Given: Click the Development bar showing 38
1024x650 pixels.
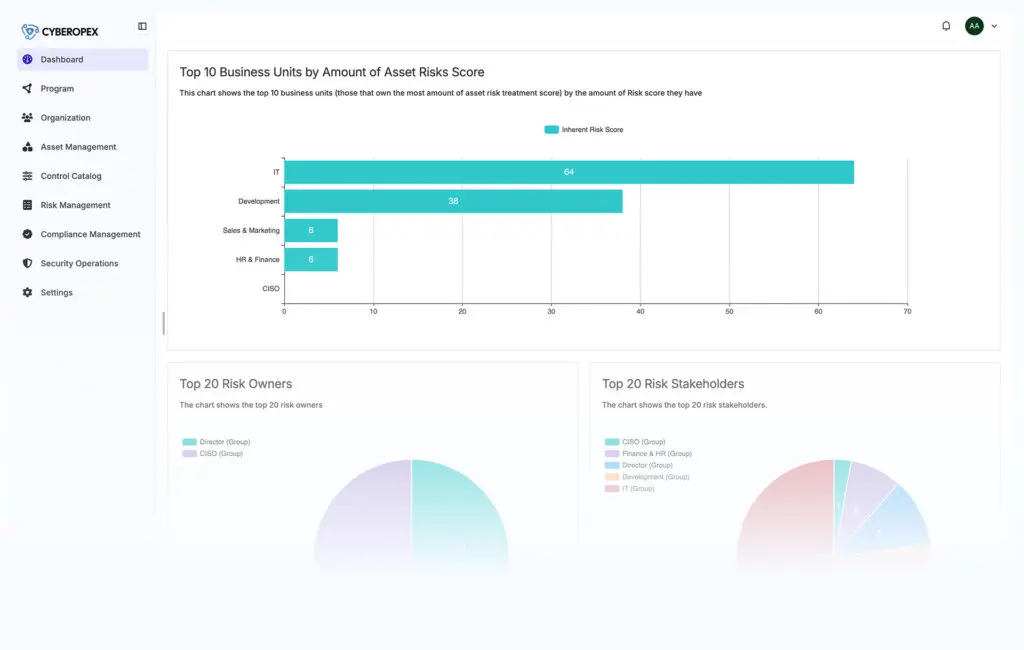Looking at the screenshot, I should pyautogui.click(x=453, y=201).
